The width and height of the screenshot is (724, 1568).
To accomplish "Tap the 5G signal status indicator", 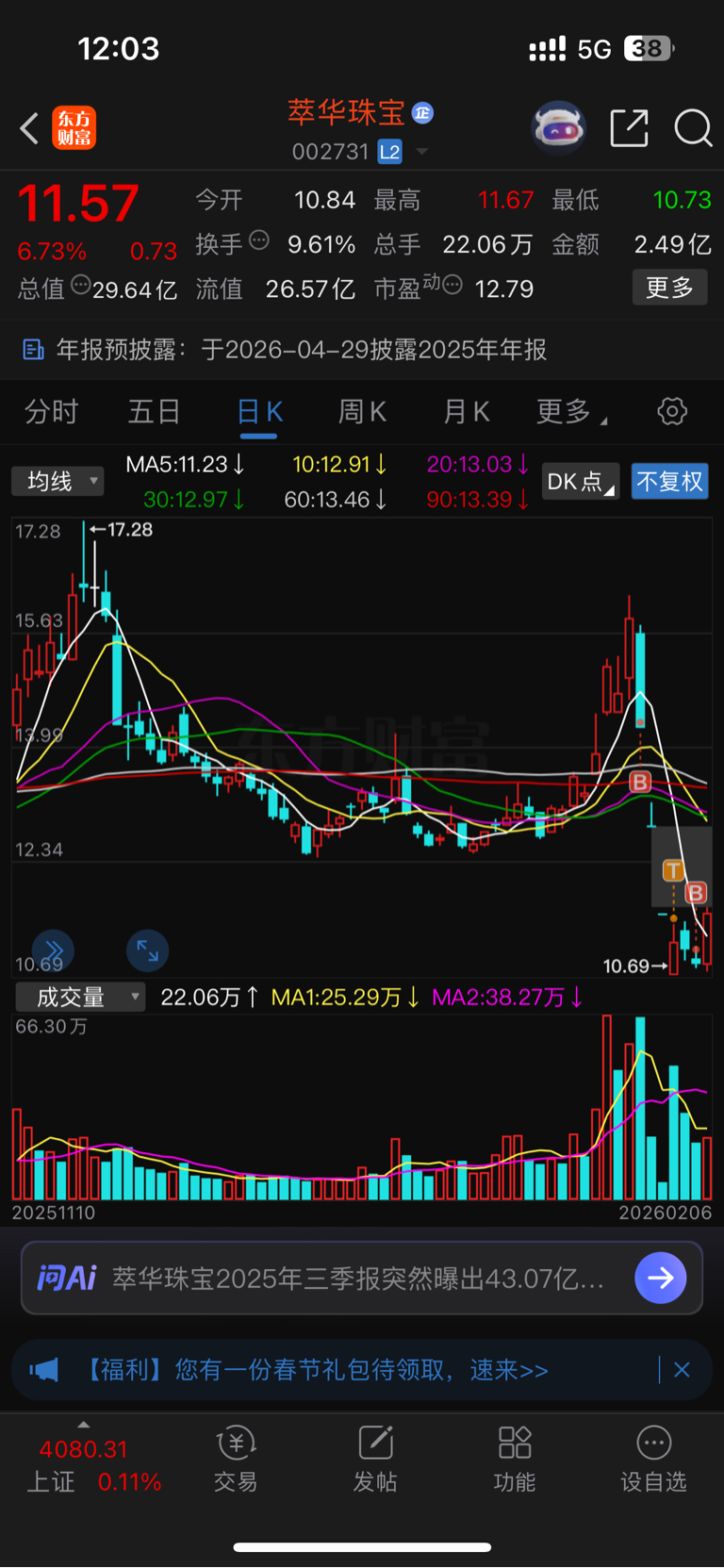I will [x=594, y=49].
